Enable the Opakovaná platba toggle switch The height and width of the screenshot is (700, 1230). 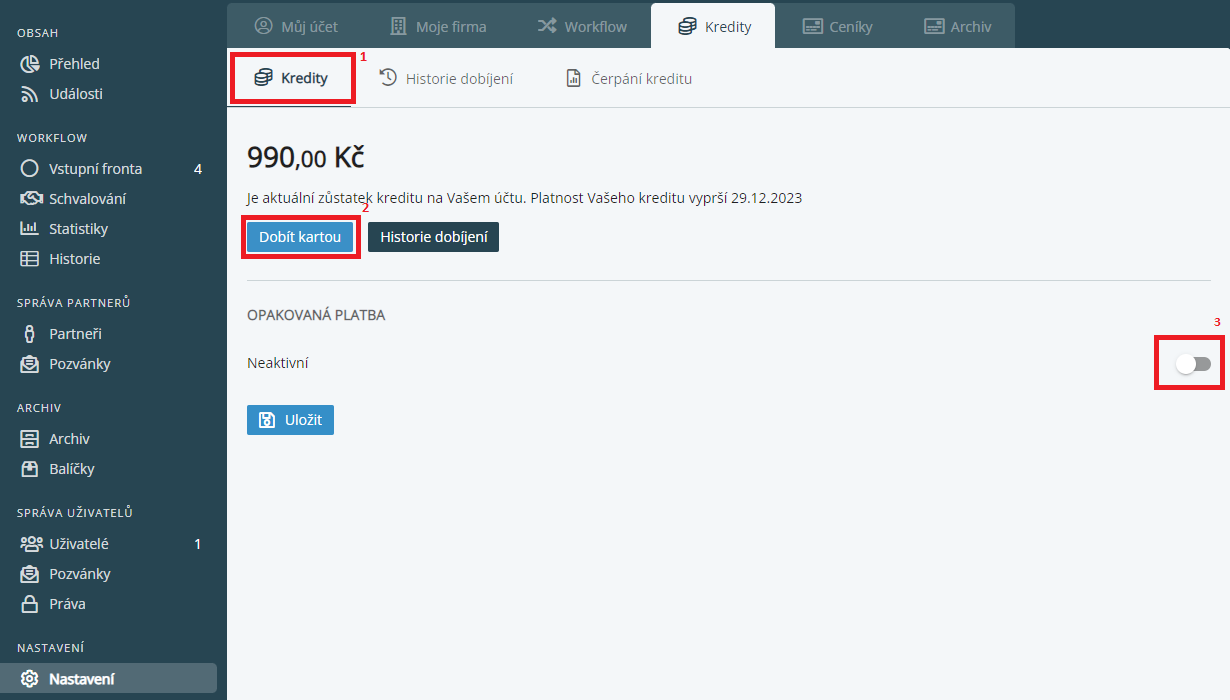coord(1193,364)
